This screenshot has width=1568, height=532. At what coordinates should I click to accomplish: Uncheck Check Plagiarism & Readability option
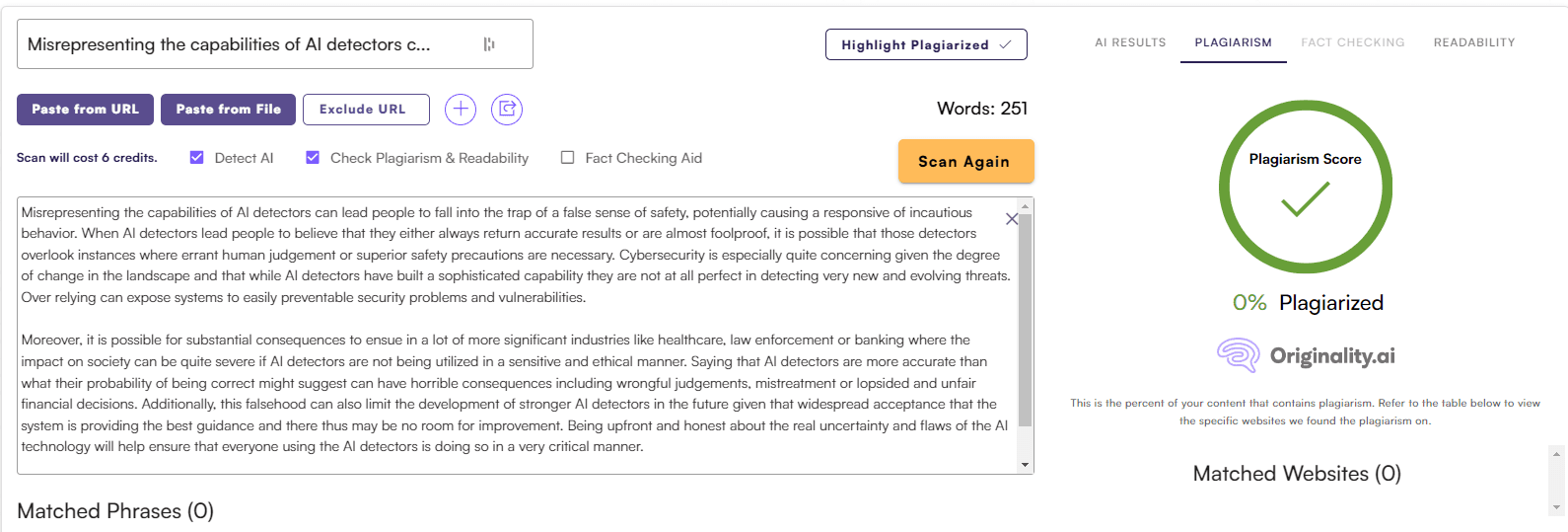313,158
